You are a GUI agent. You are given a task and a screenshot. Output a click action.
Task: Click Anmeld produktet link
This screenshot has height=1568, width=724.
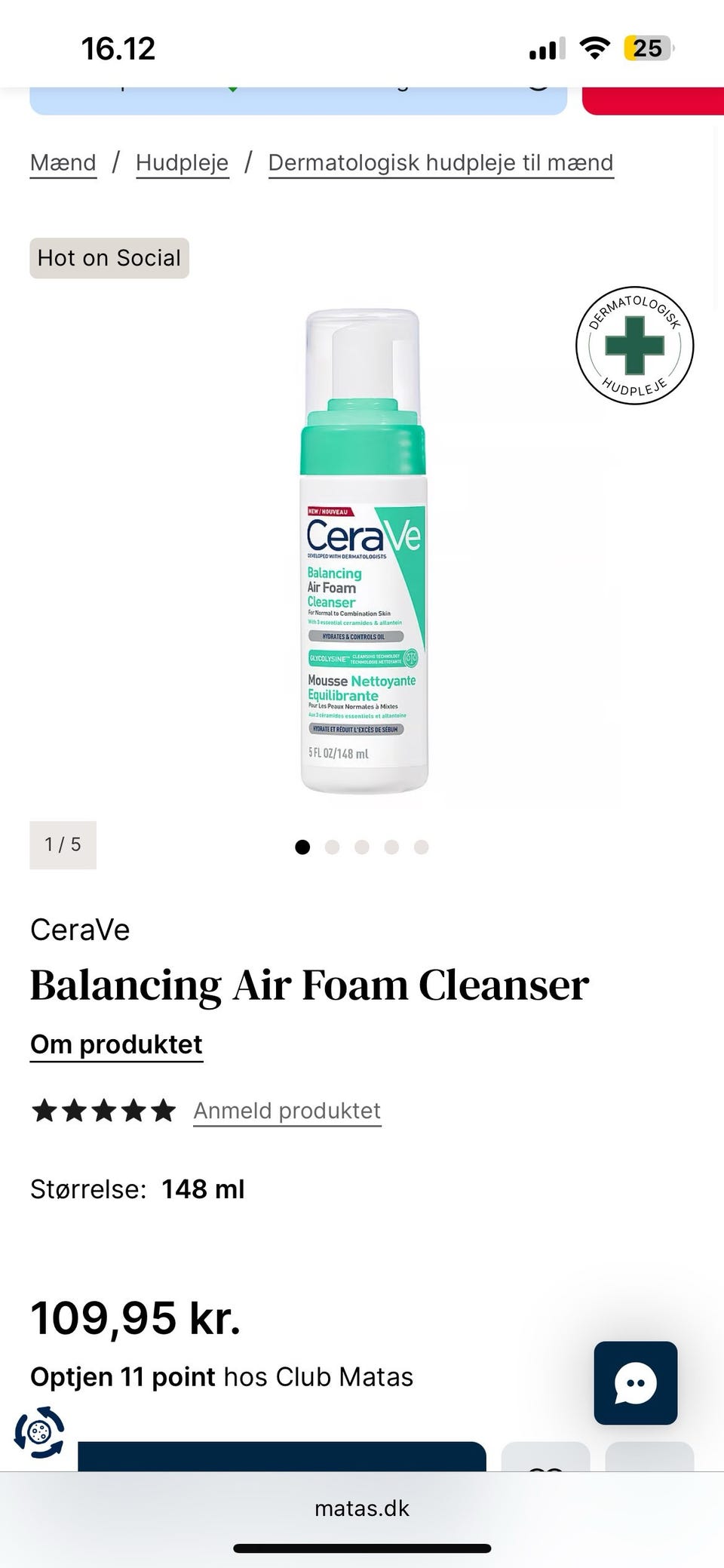(287, 1111)
